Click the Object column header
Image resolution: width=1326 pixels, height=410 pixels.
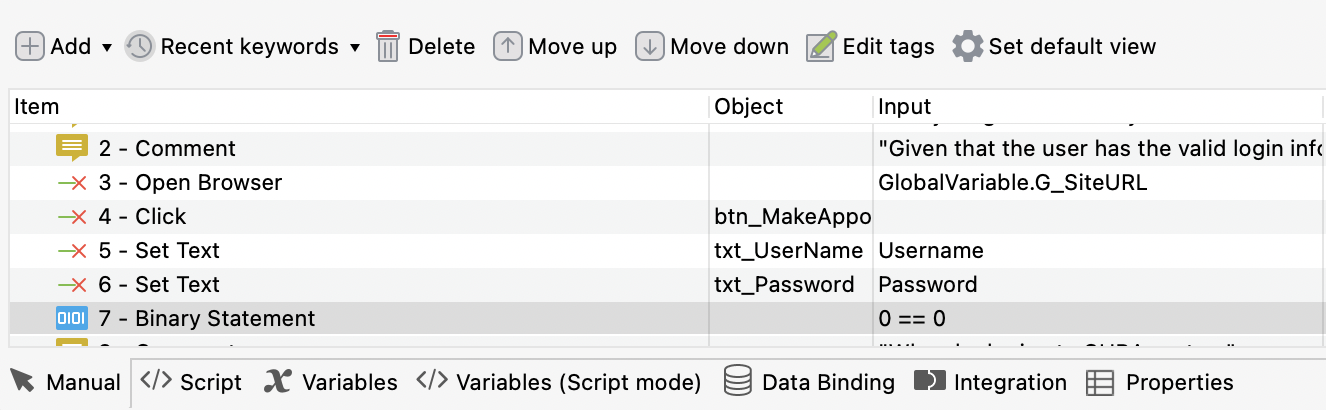coord(749,107)
